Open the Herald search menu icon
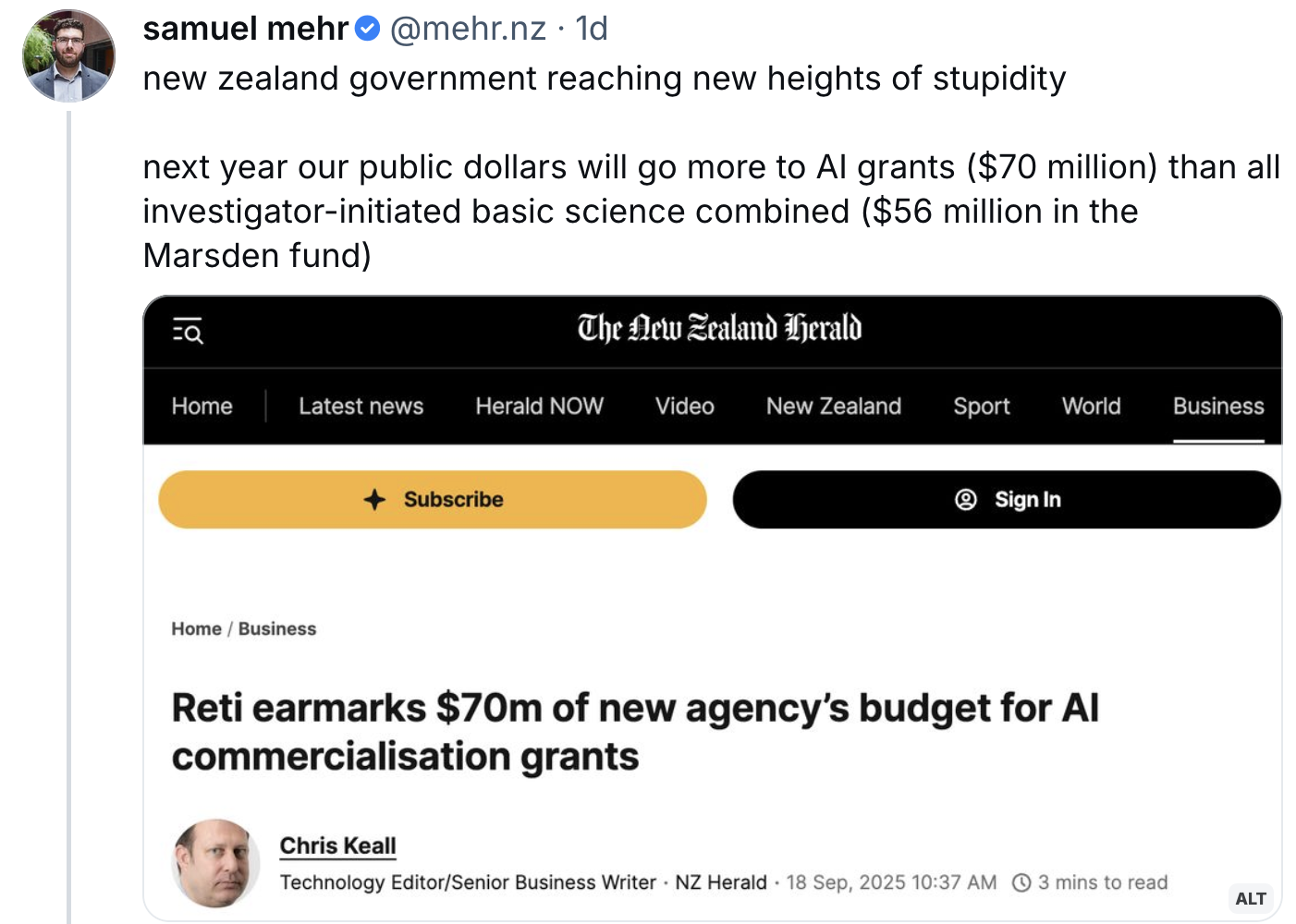 tap(188, 330)
